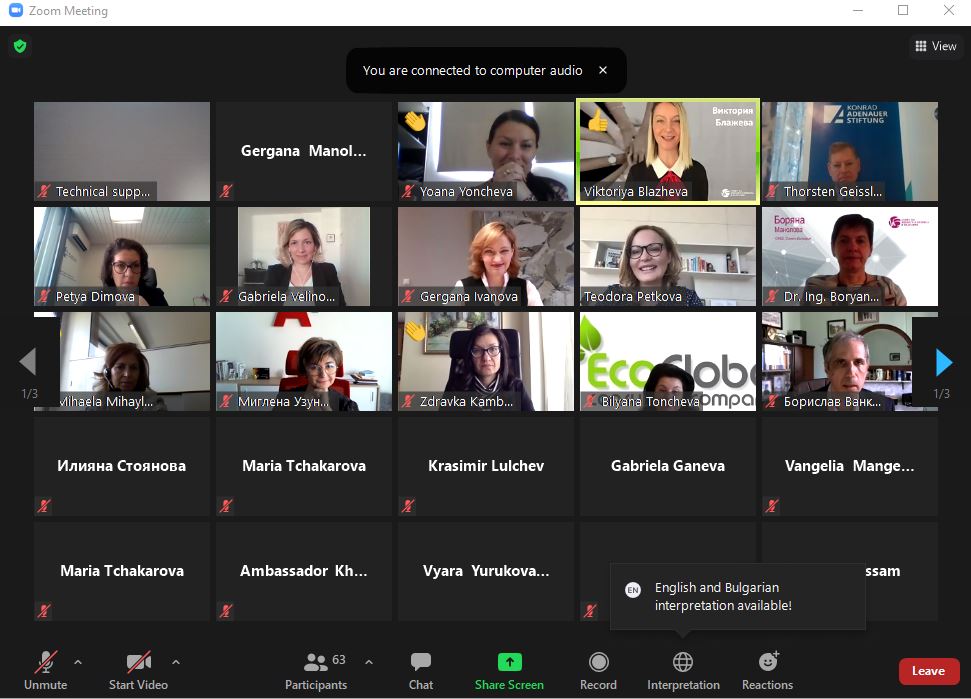The image size is (971, 699).
Task: Open the View layout grid icon
Action: 921,46
